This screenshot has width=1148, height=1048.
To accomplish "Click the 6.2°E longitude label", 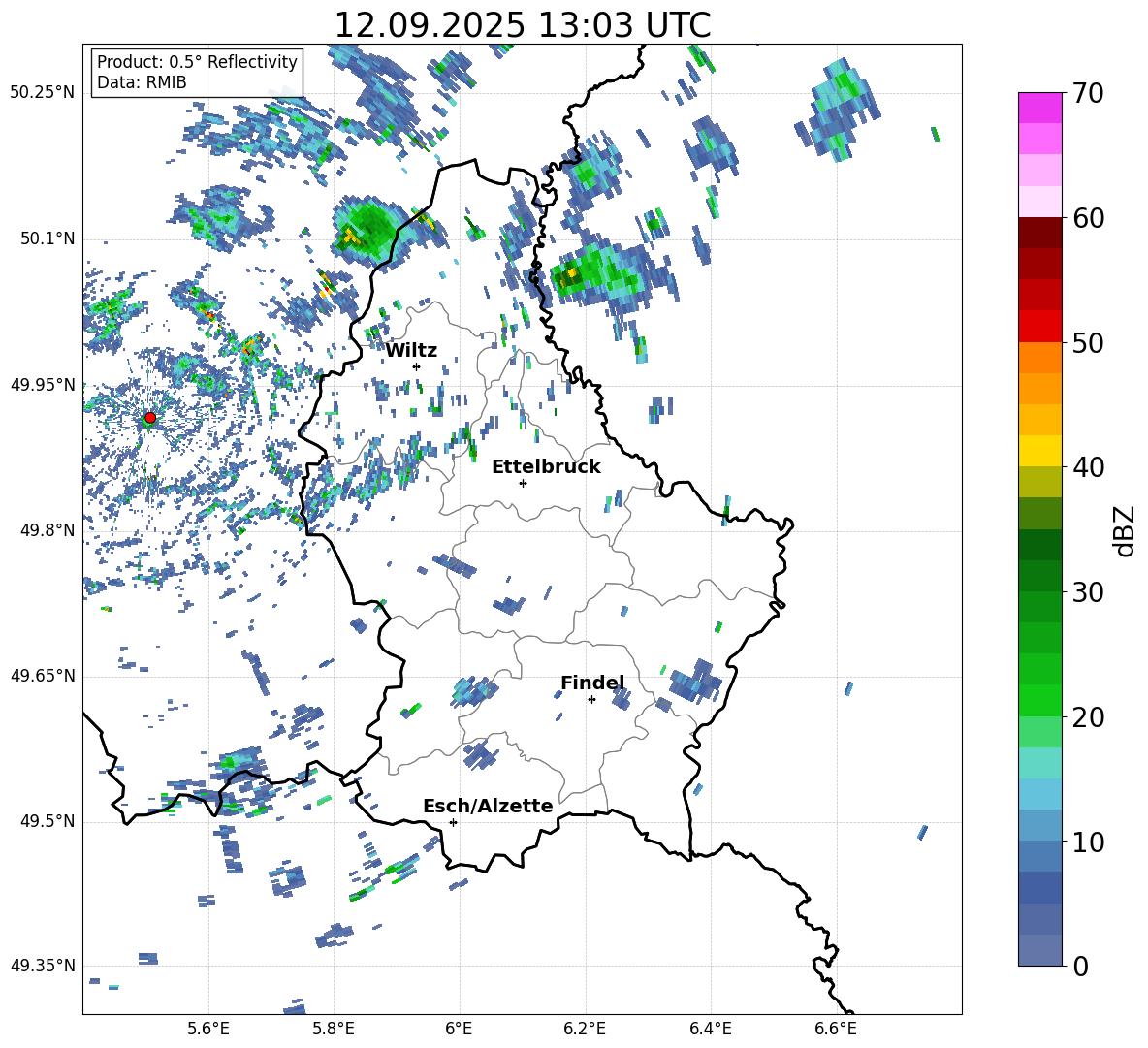I will (585, 1029).
